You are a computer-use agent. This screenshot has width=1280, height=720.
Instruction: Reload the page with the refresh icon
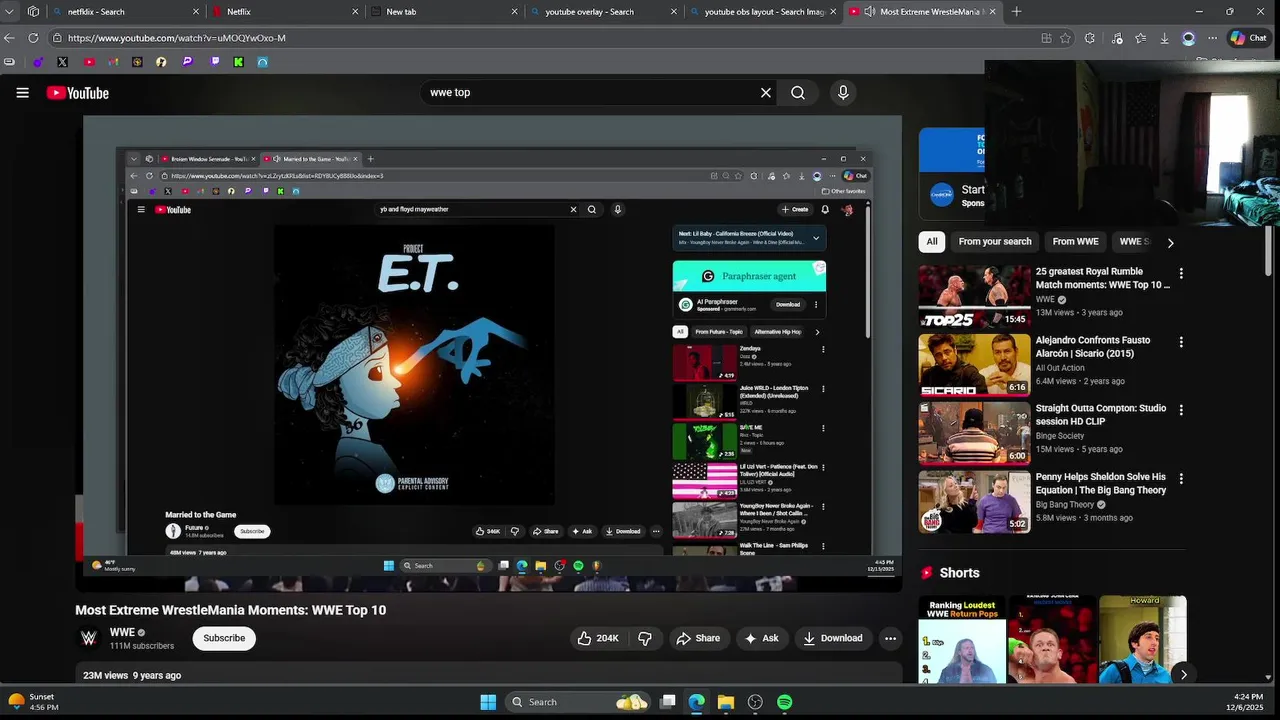33,38
